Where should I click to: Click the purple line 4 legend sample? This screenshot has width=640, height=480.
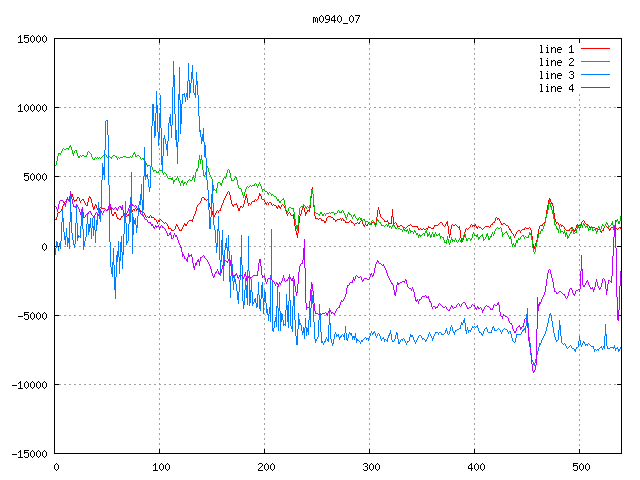coord(596,88)
